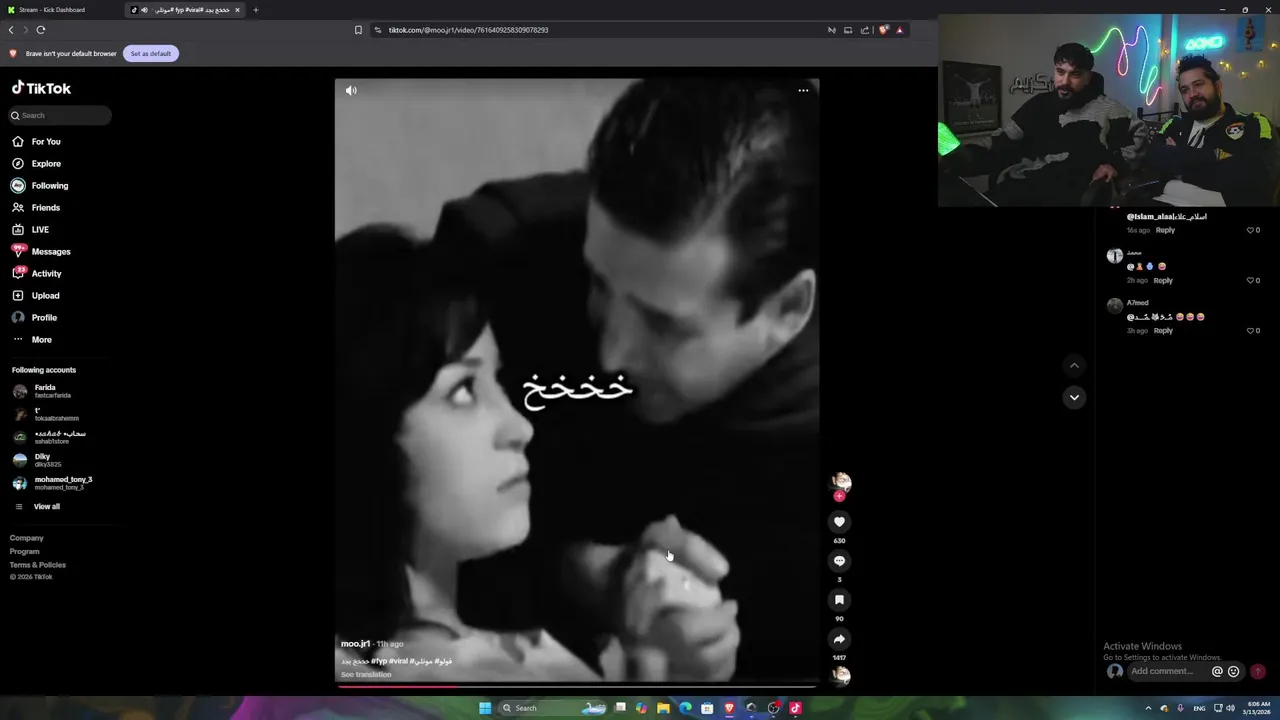Expand the More sidebar menu
The image size is (1280, 720).
click(x=32, y=339)
